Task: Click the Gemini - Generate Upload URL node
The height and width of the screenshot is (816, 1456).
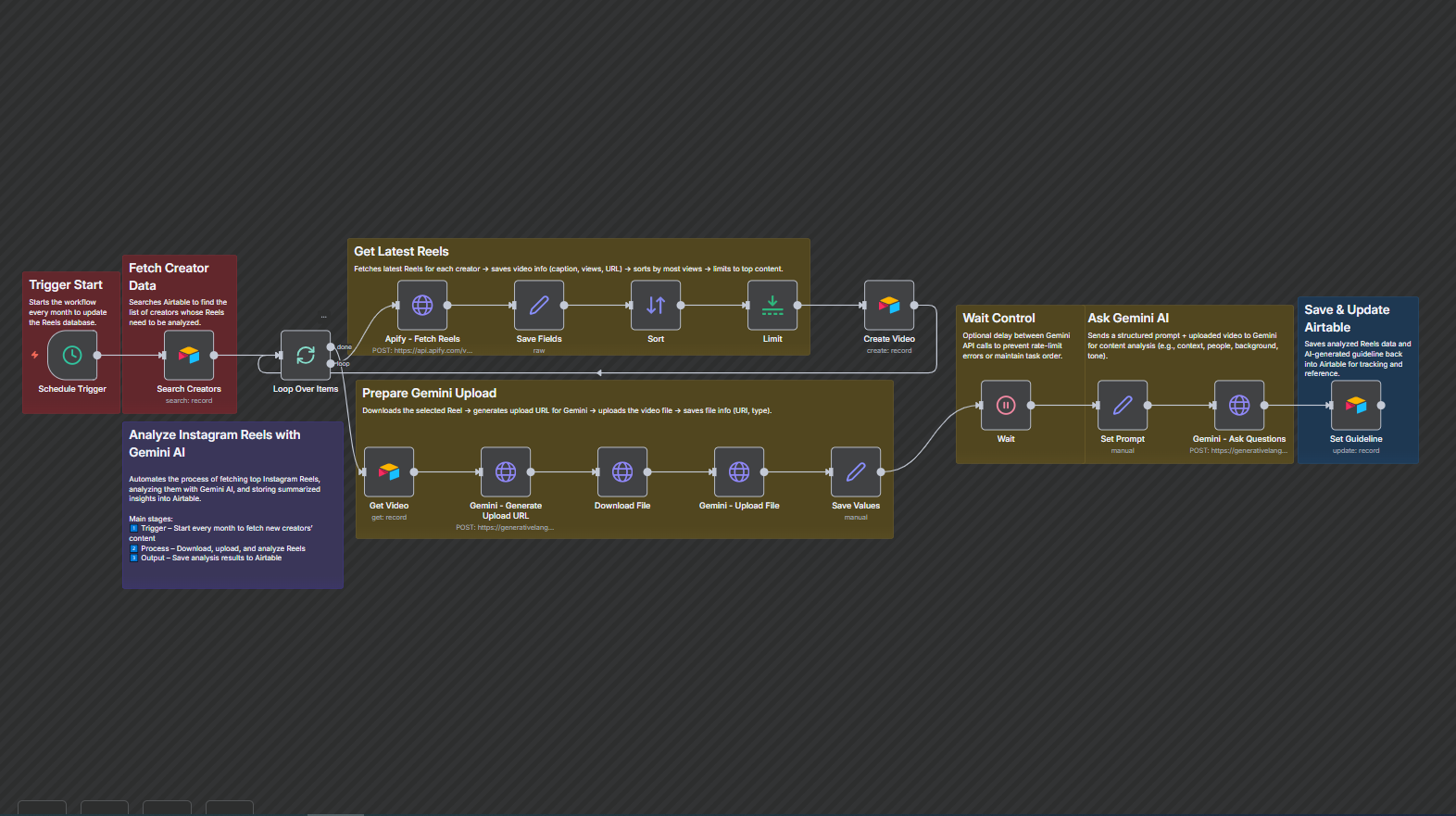Action: click(x=506, y=472)
